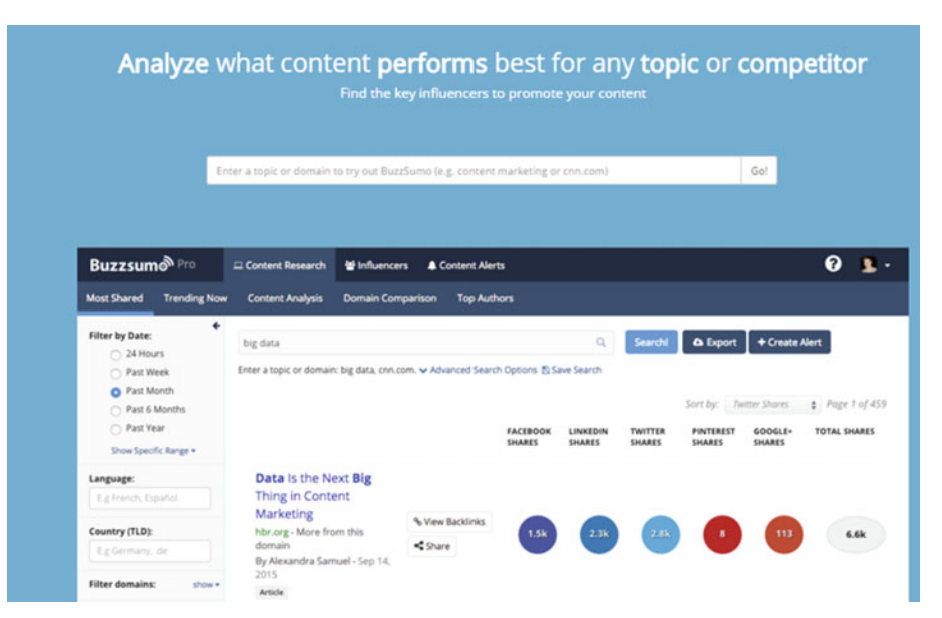942x618 pixels.
Task: Click the 113 Google+ shares circle
Action: pos(783,534)
